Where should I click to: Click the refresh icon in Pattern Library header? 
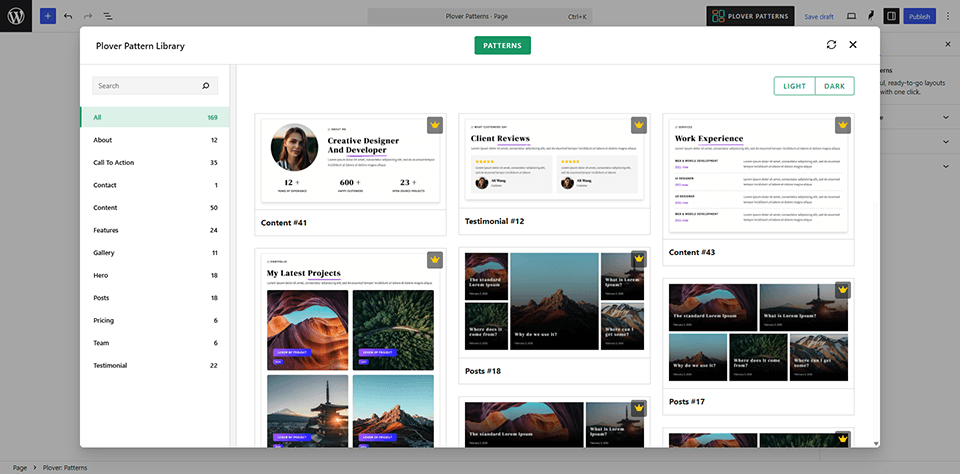pos(831,45)
